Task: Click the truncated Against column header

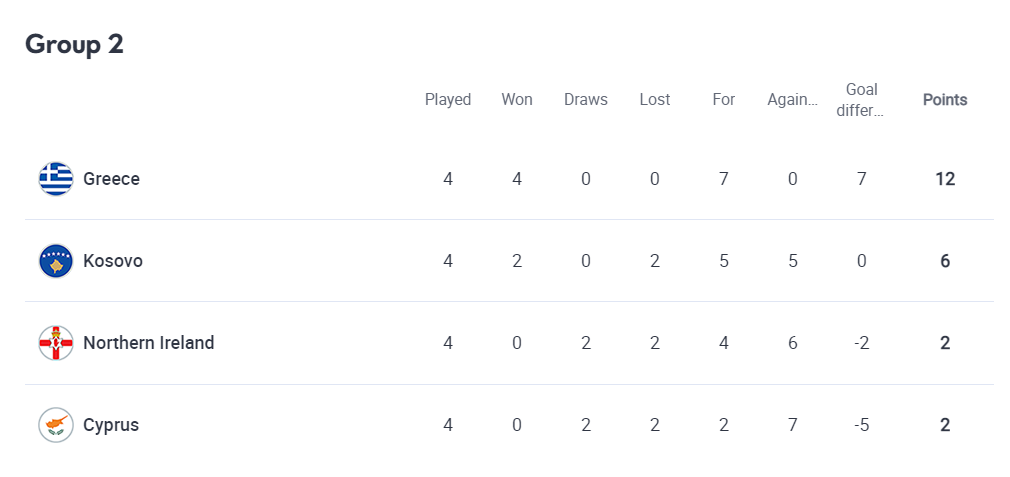Action: click(x=792, y=100)
